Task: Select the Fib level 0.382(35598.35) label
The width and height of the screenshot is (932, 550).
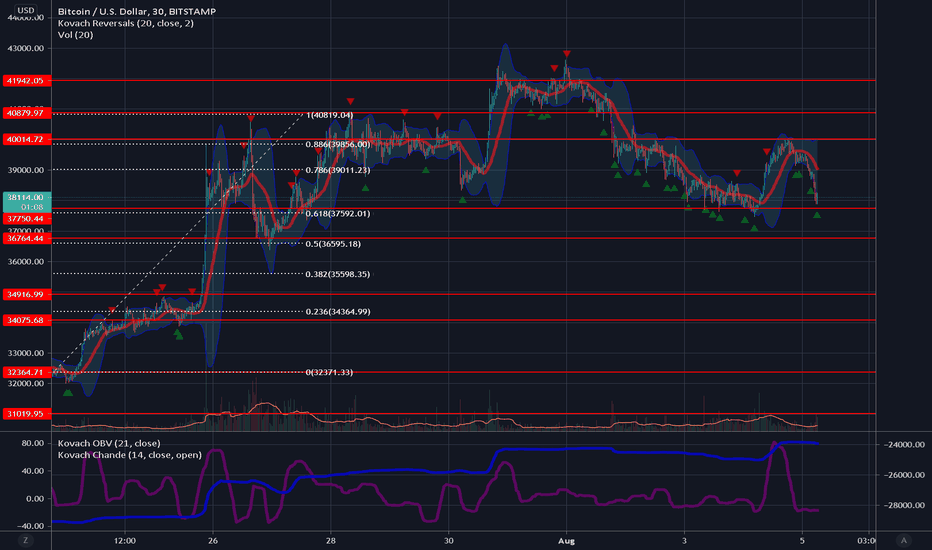Action: tap(338, 274)
